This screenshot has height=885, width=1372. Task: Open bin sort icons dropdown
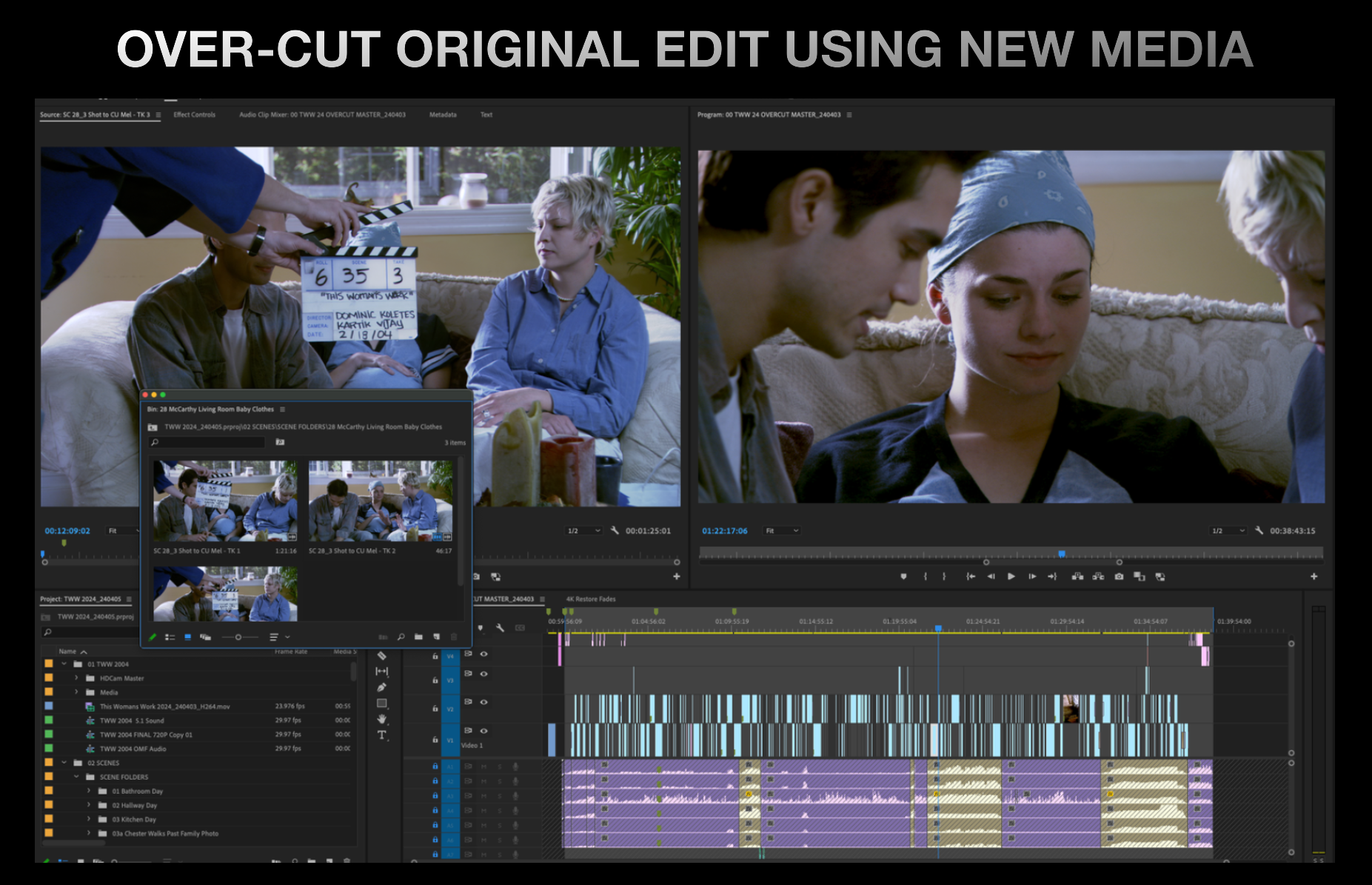(278, 637)
